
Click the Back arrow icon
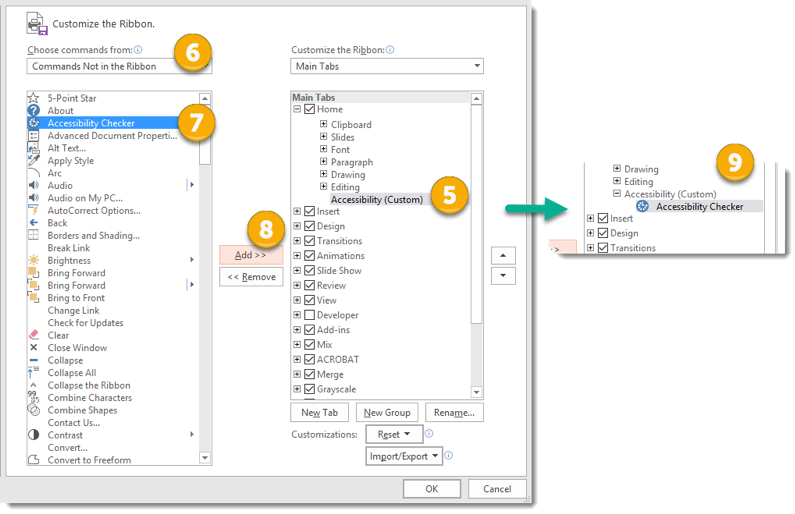tap(34, 223)
